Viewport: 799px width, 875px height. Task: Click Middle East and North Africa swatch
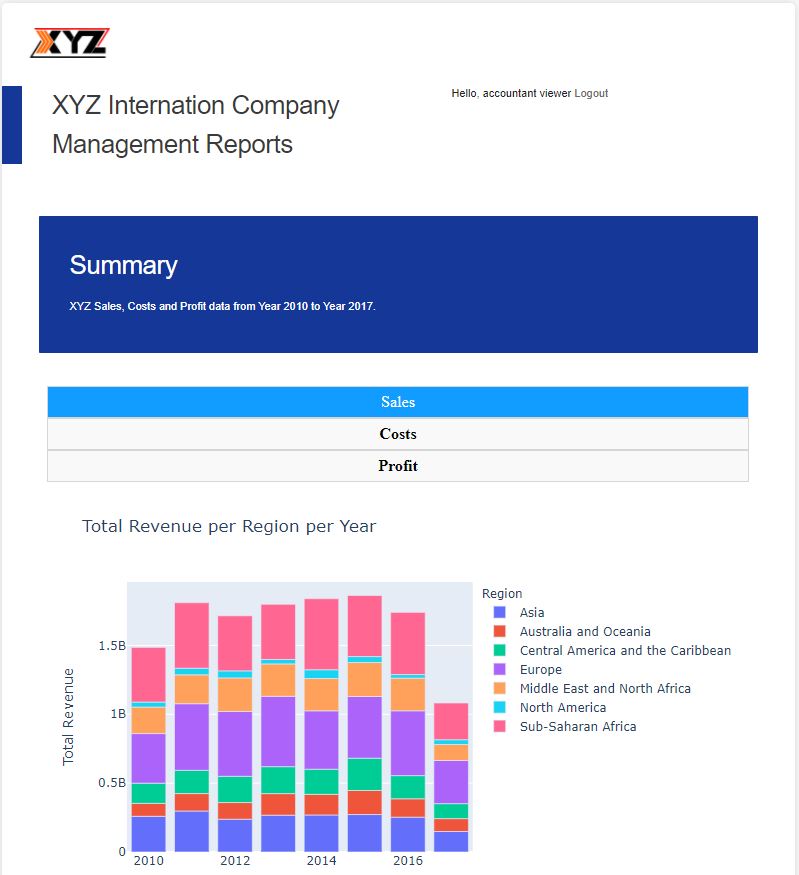pos(500,688)
